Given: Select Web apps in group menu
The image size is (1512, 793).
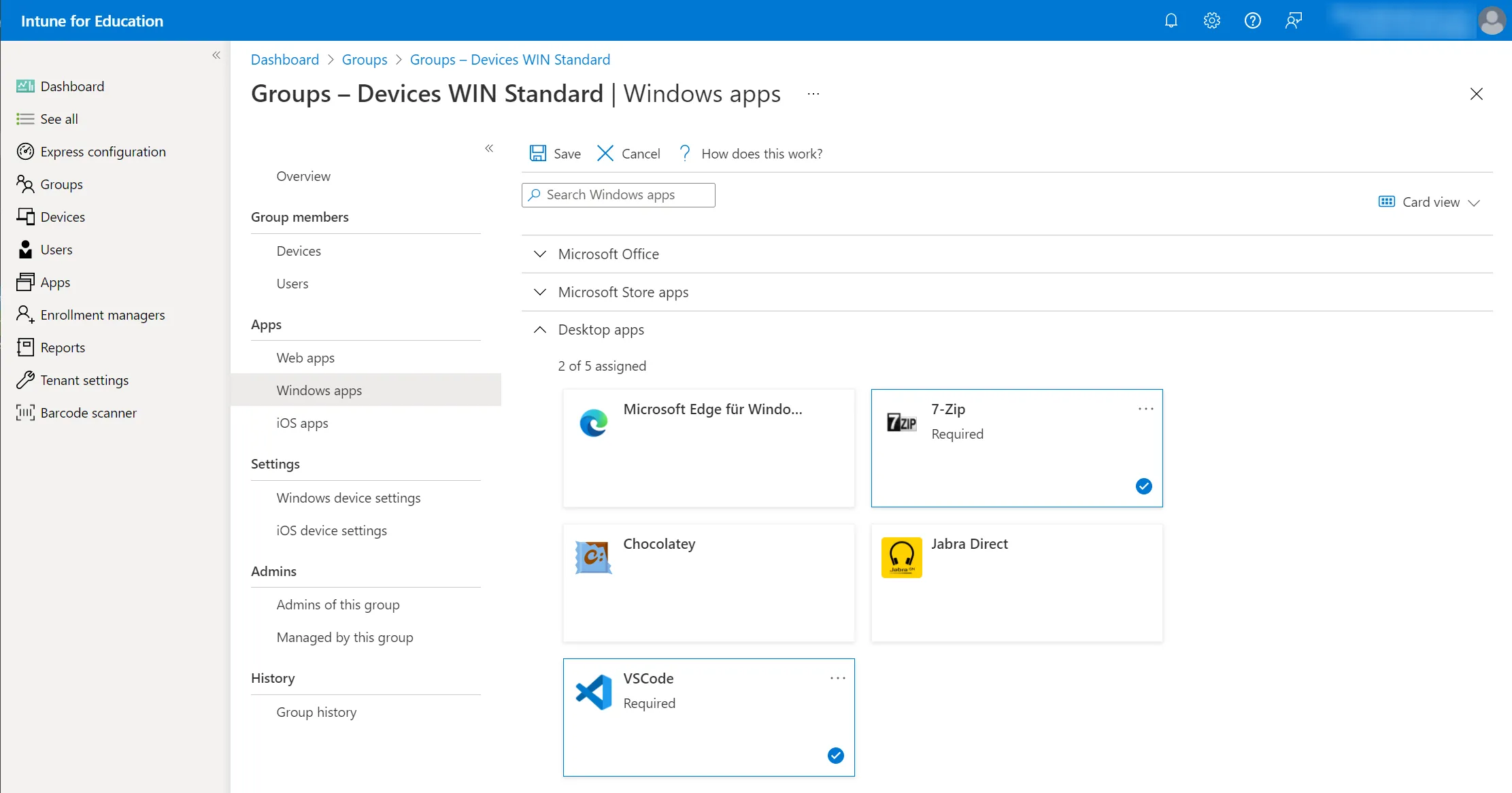Looking at the screenshot, I should coord(305,358).
